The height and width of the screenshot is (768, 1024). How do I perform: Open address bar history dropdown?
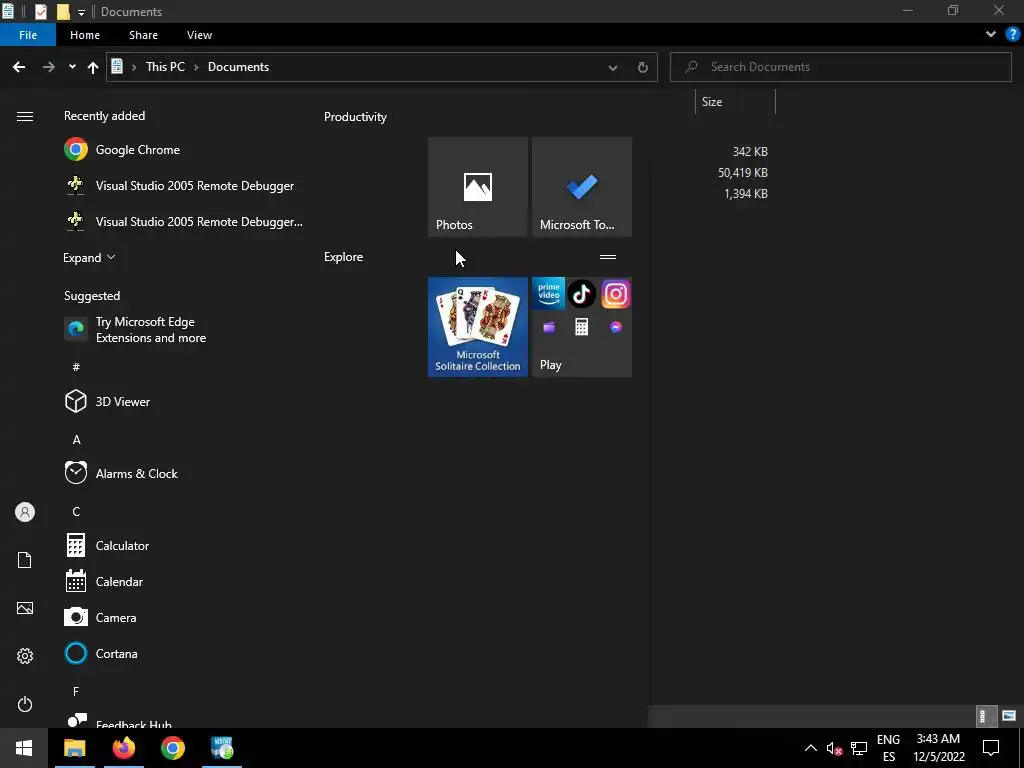[613, 67]
